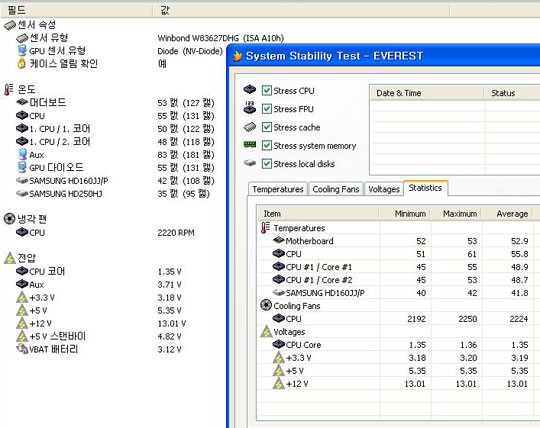
Task: Click the Status column header
Action: click(x=511, y=93)
